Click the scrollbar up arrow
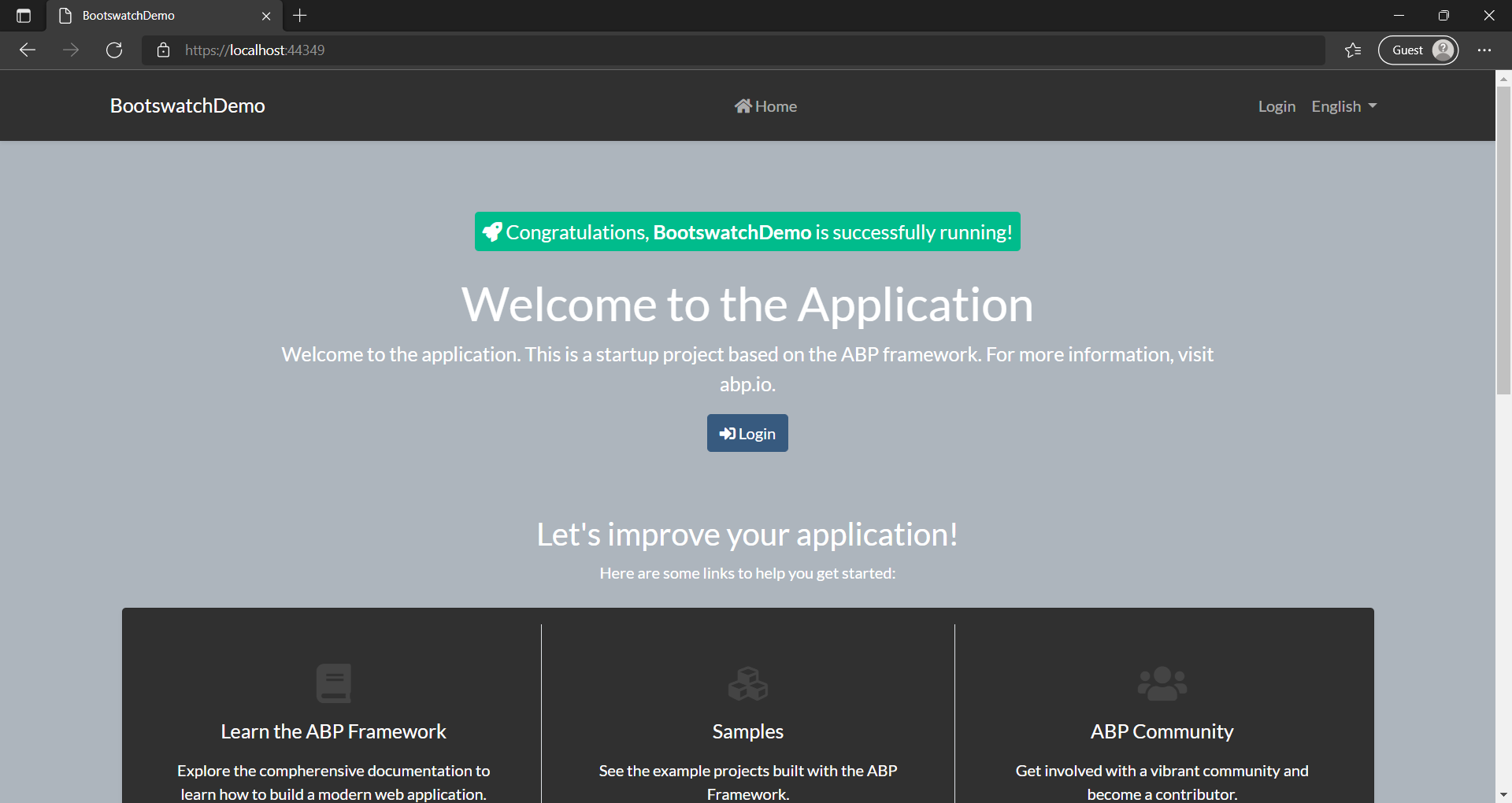The image size is (1512, 803). pyautogui.click(x=1503, y=78)
